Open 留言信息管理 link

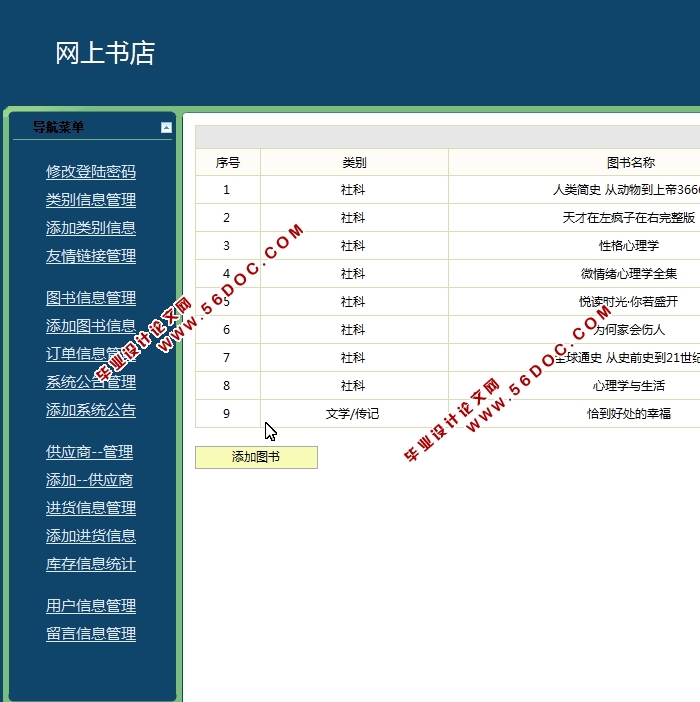tap(91, 634)
